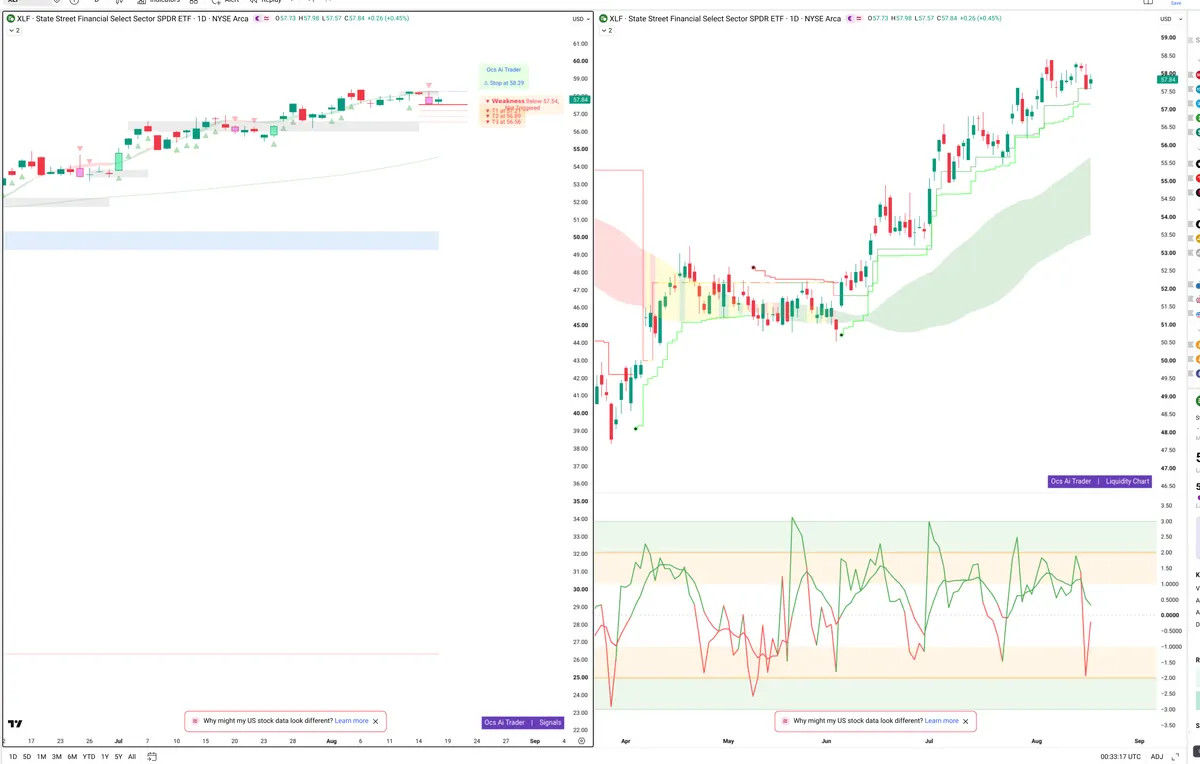Click the T3 at 56.56 target label
1200x764 pixels.
tap(504, 121)
